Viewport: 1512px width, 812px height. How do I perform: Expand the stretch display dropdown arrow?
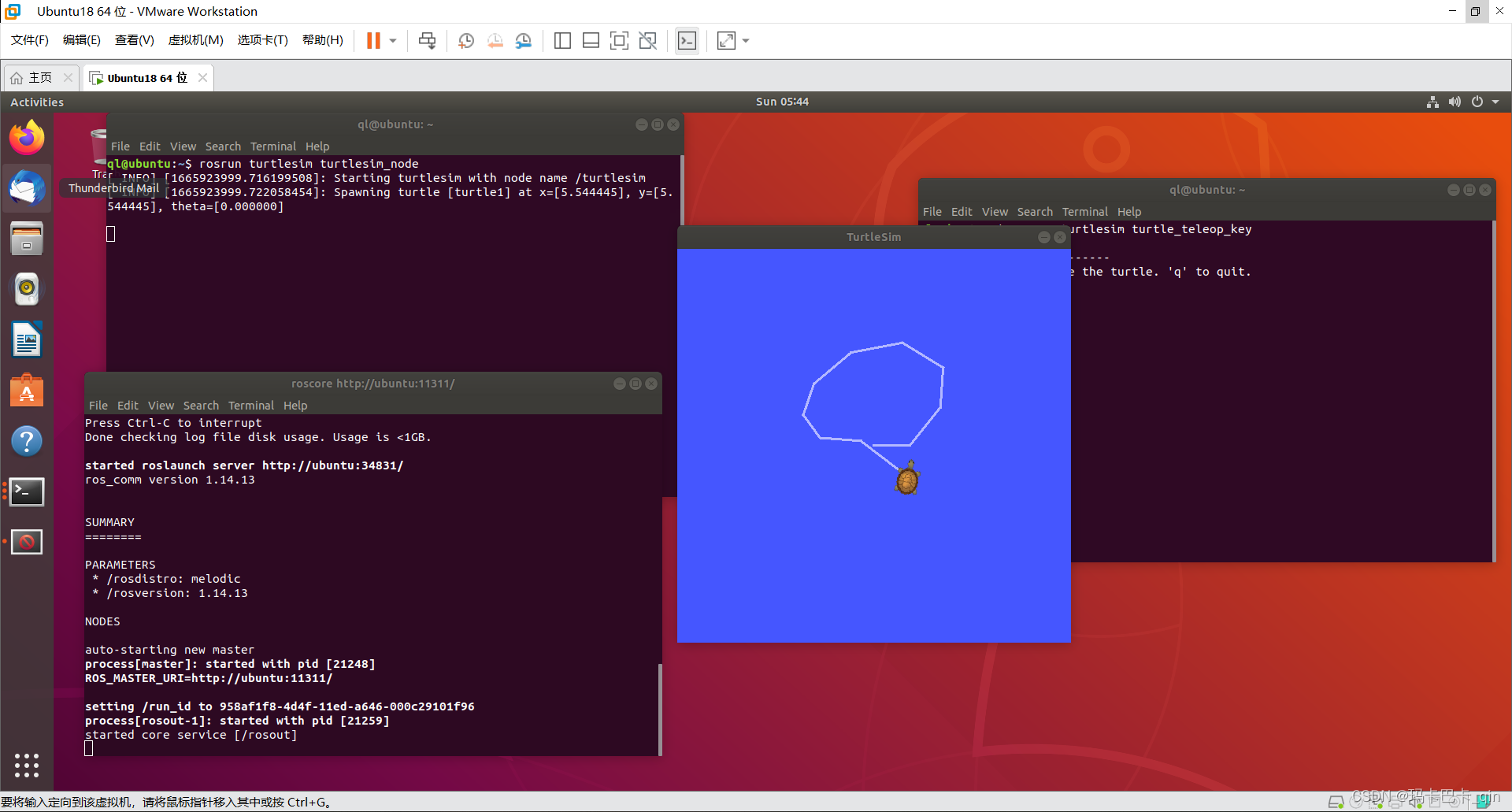[746, 40]
